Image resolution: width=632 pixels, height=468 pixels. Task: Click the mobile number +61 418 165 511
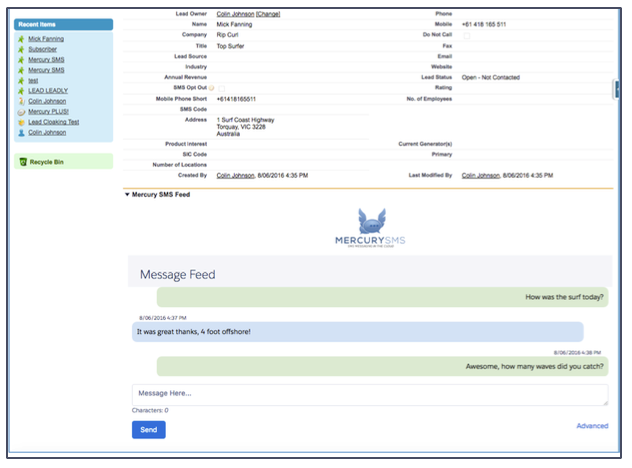[x=484, y=25]
